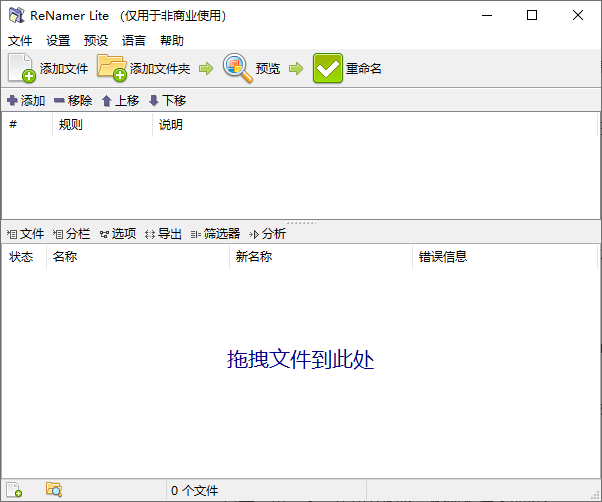Open the 选项 options dropdown
Image resolution: width=602 pixels, height=502 pixels.
point(118,234)
